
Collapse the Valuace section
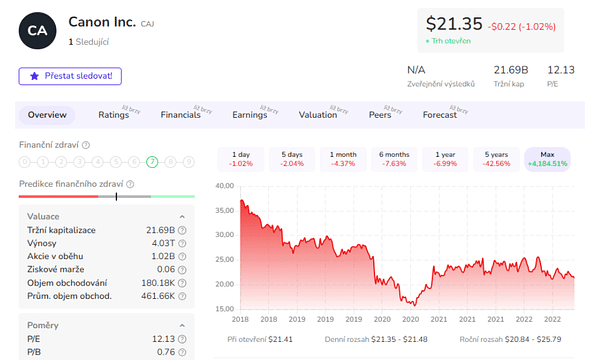tap(182, 217)
